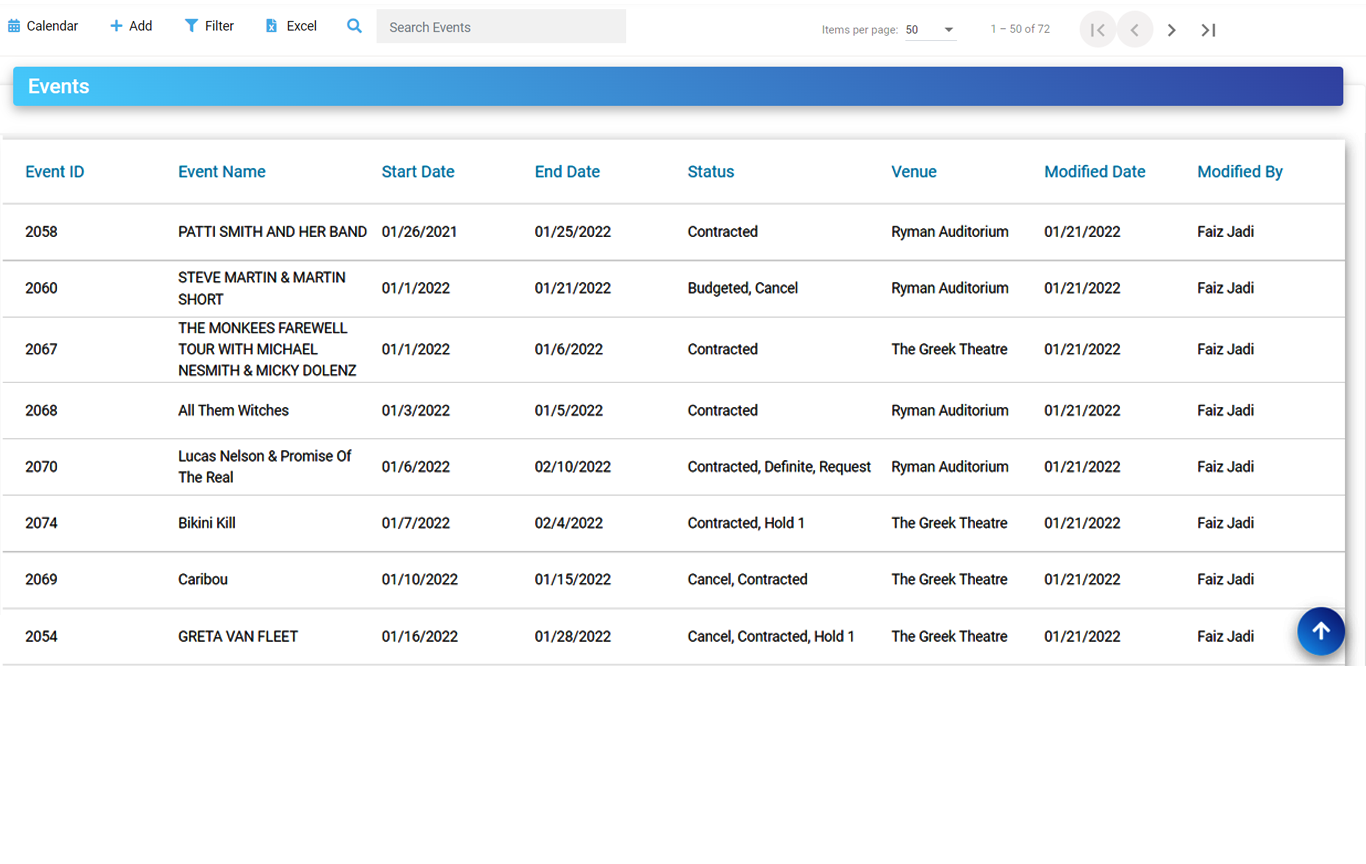Open the PATTI SMITH AND HER BAND event
The width and height of the screenshot is (1366, 864).
coord(400,231)
